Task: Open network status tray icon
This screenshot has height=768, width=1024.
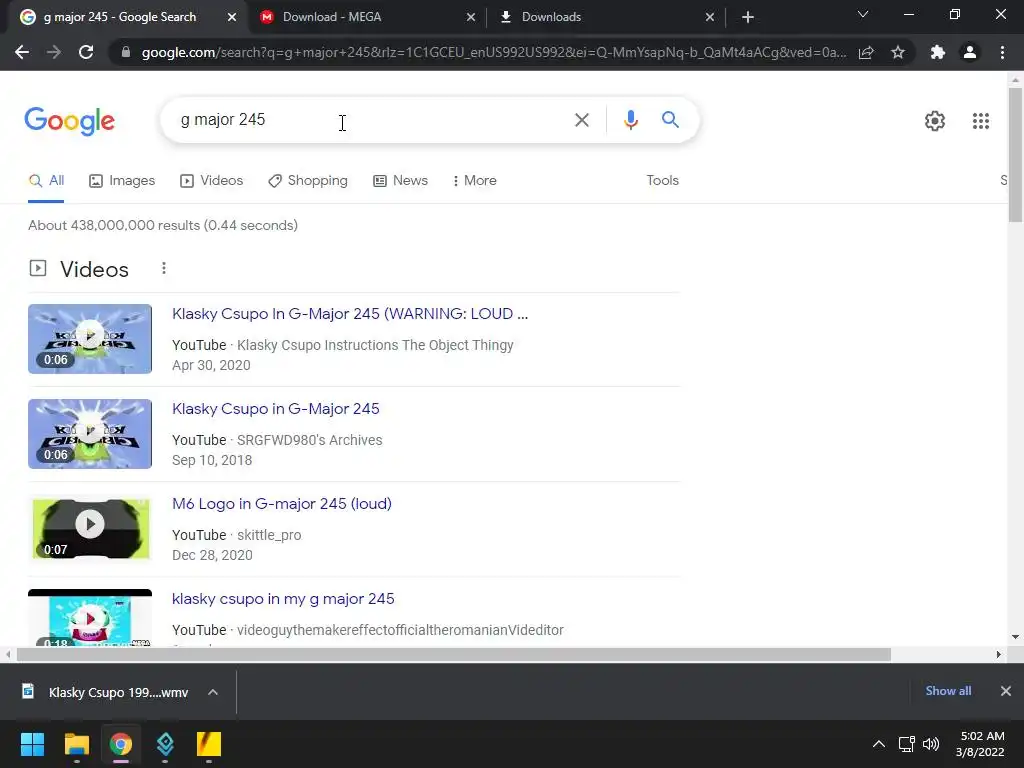Action: pos(906,744)
